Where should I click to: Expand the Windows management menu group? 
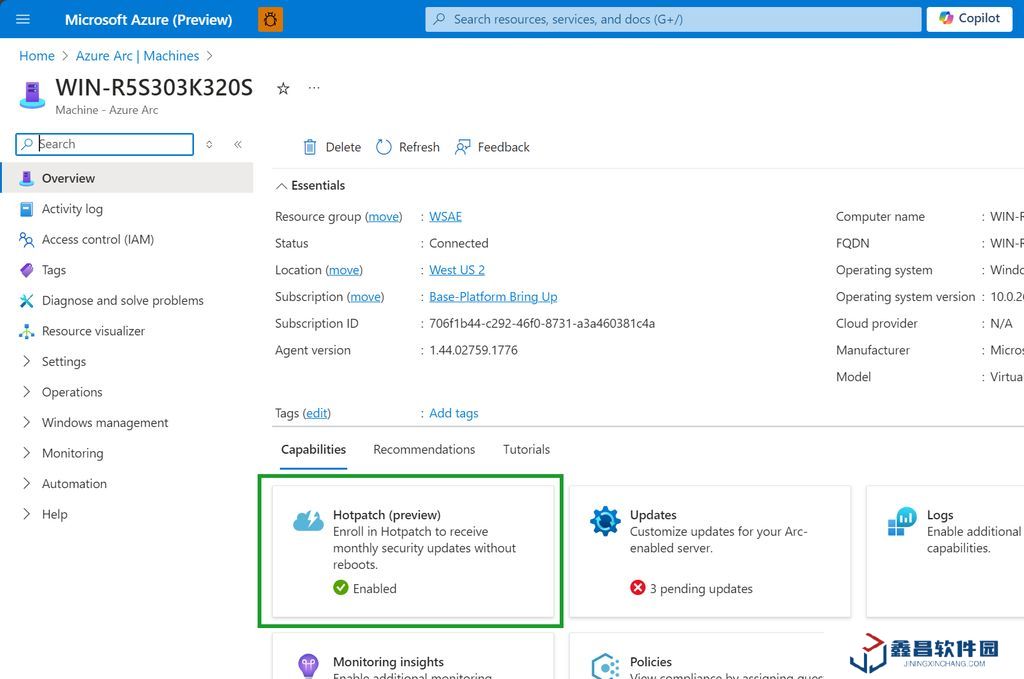(x=104, y=423)
